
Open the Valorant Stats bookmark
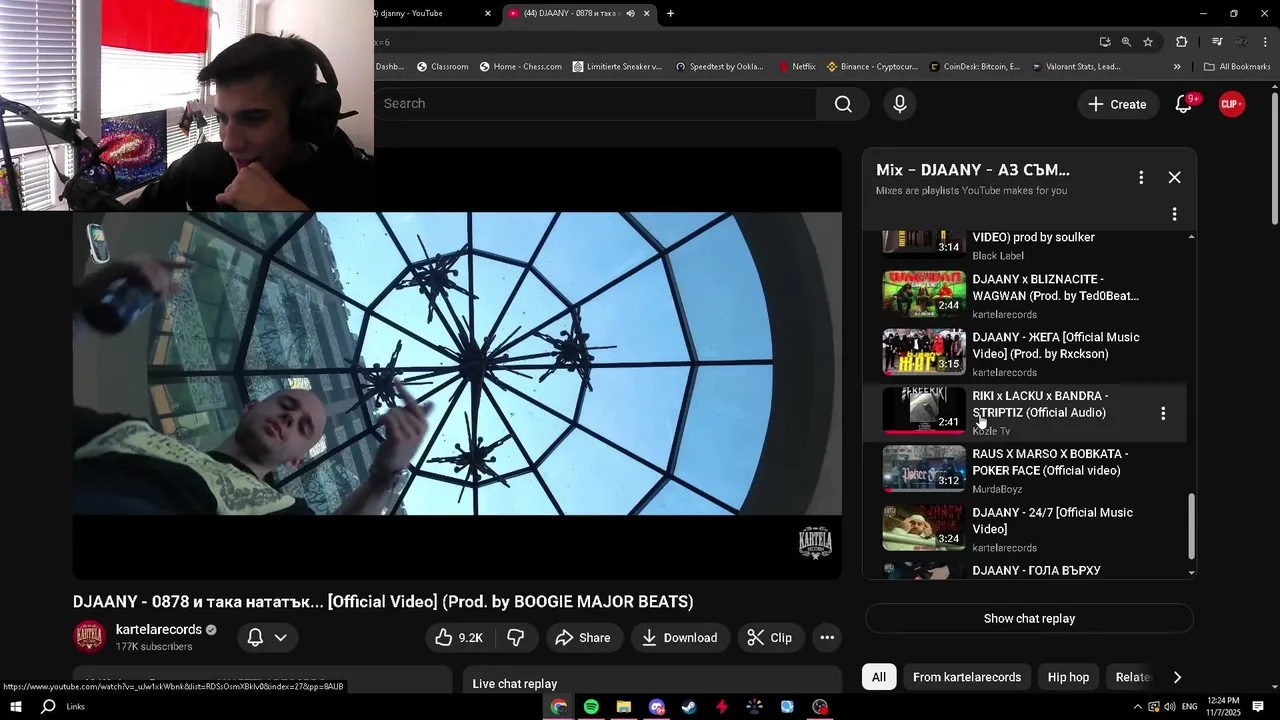pos(1076,67)
